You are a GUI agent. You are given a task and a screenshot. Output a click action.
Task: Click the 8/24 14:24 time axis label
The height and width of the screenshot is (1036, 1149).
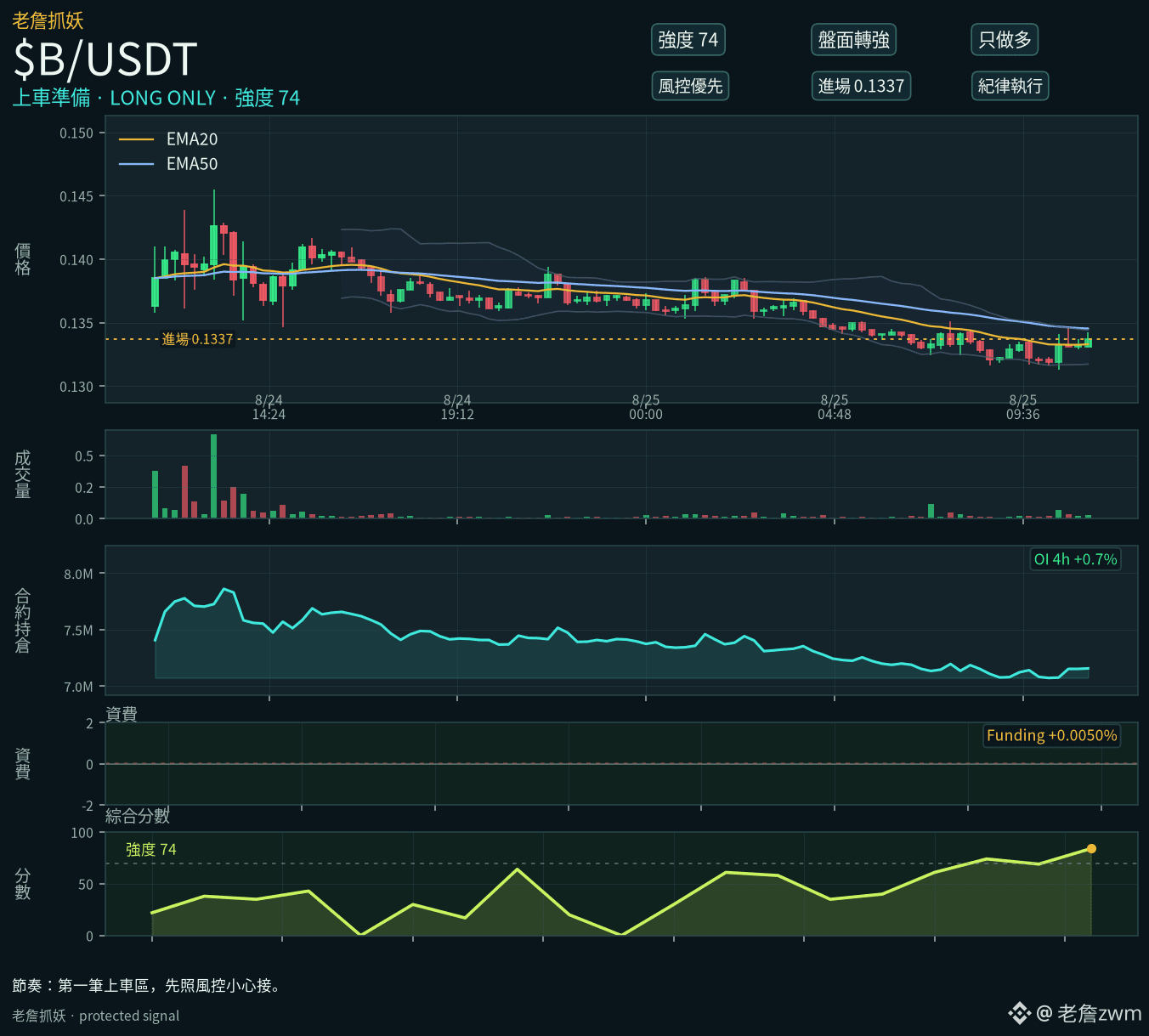(x=269, y=407)
